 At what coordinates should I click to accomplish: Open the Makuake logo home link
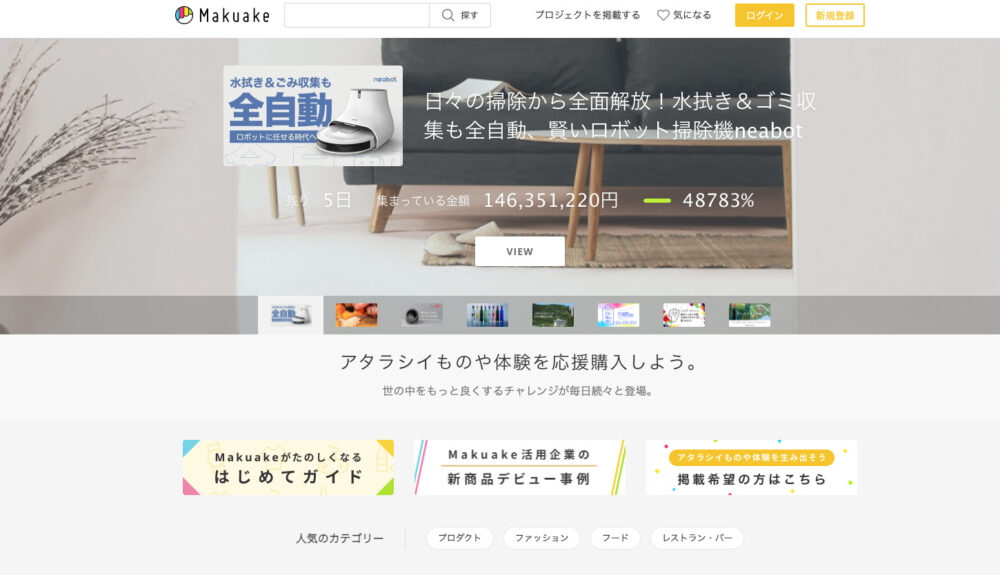222,15
